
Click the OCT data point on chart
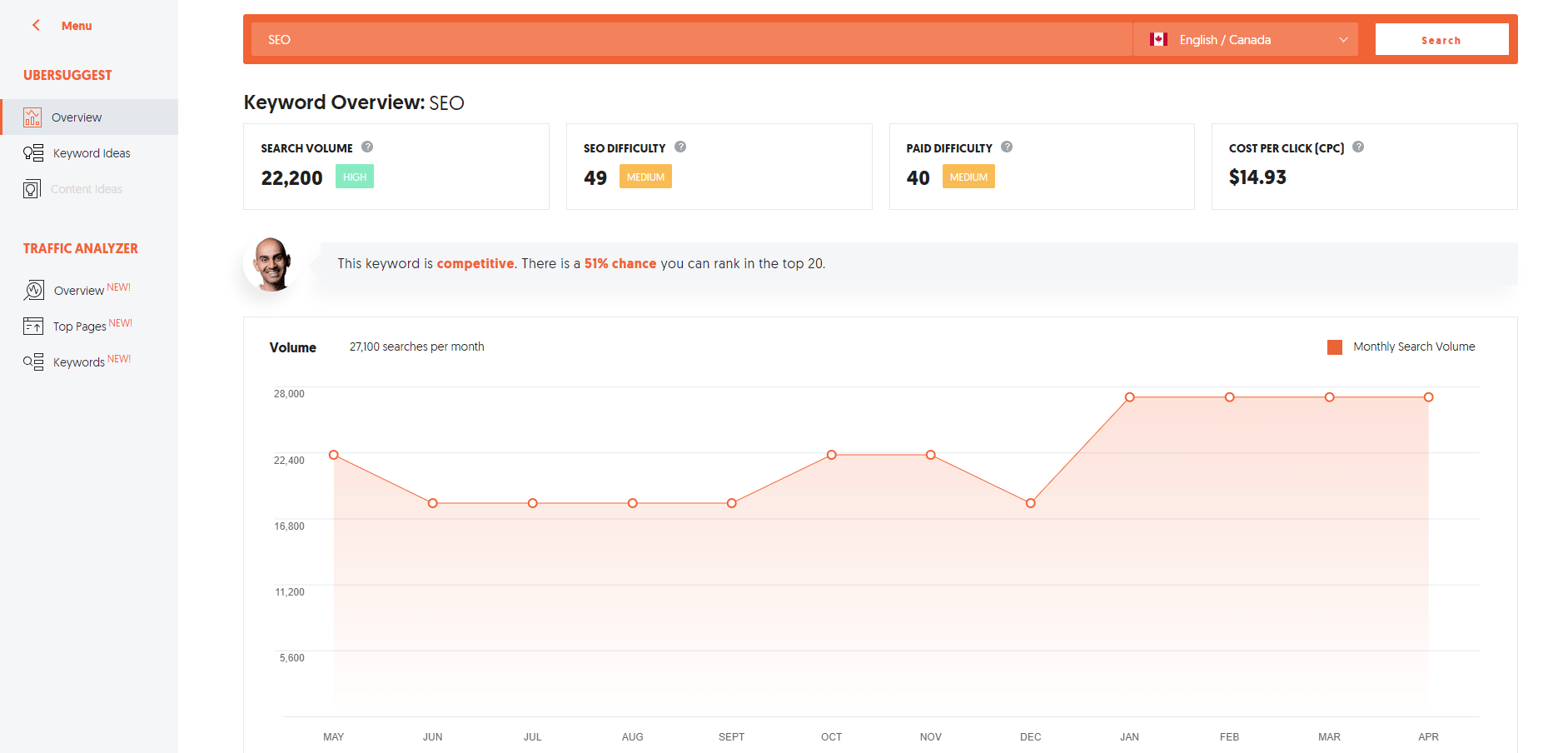point(832,455)
